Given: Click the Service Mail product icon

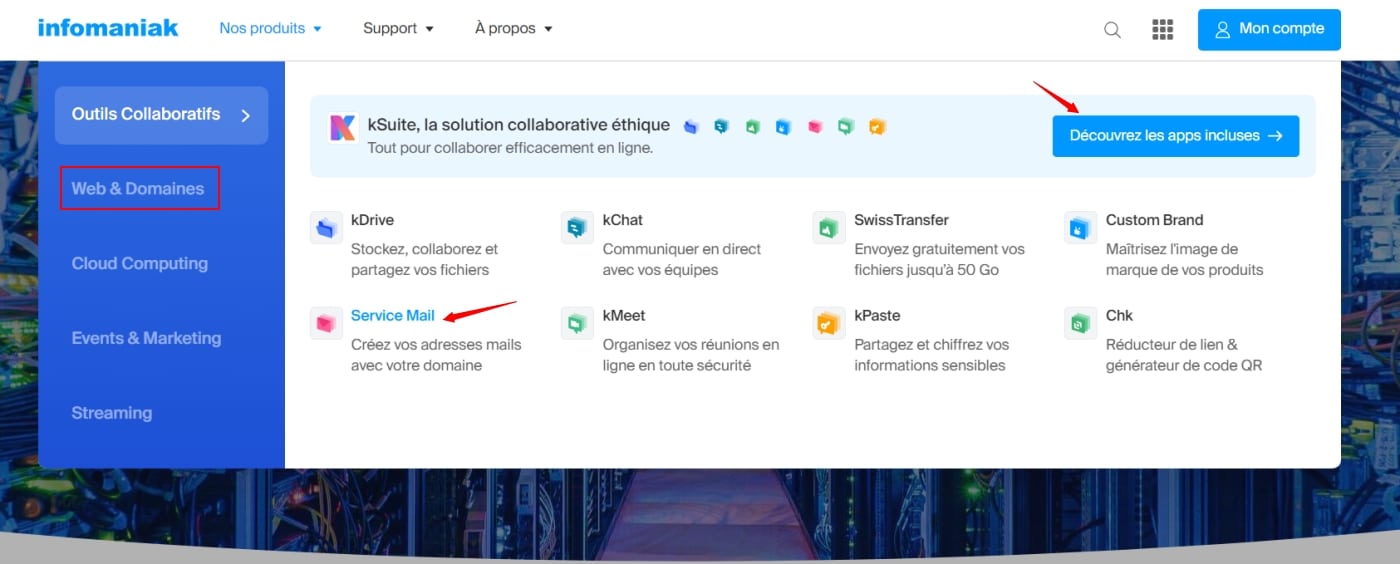Looking at the screenshot, I should tap(326, 322).
